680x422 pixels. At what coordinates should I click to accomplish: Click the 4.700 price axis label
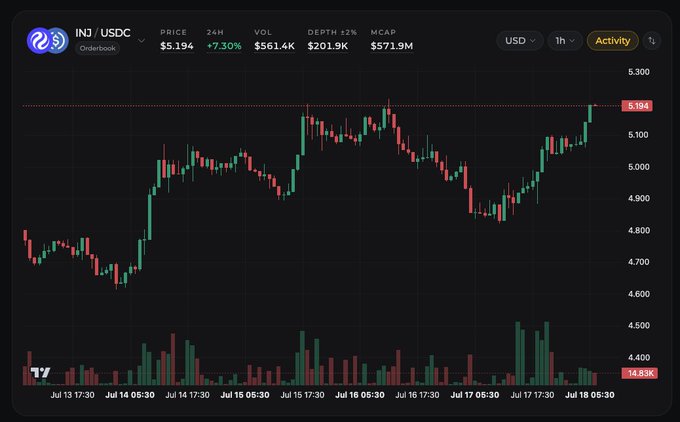(x=638, y=262)
